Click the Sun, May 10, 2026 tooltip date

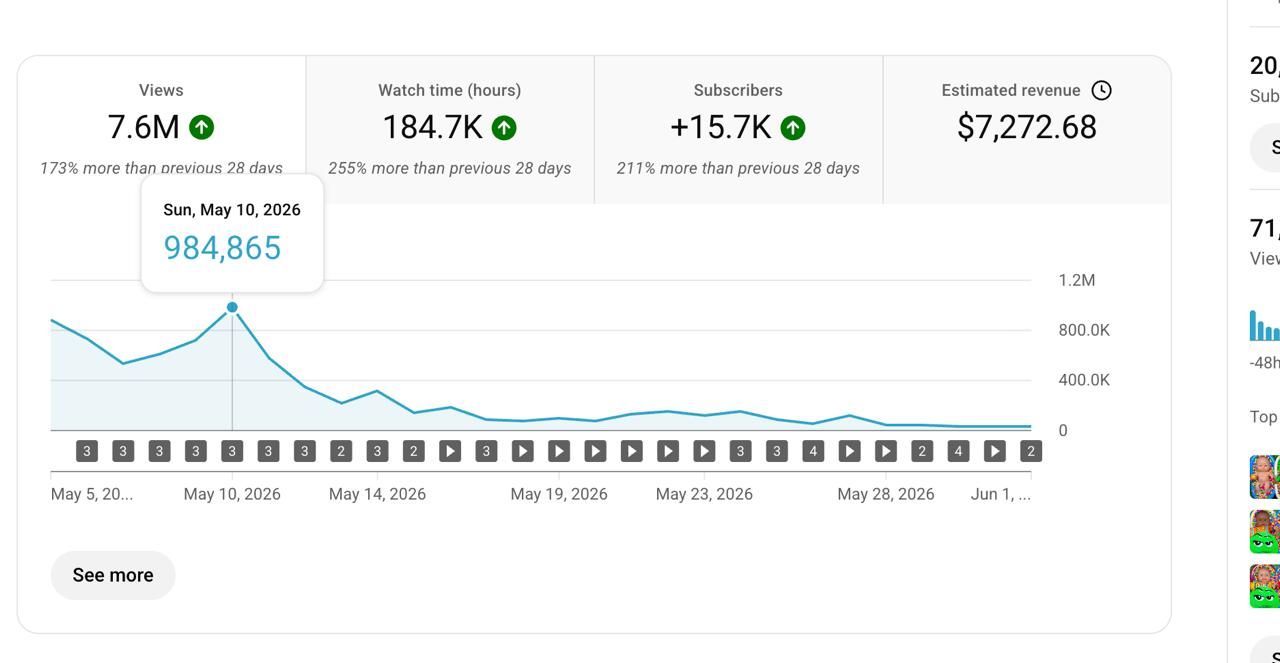pyautogui.click(x=232, y=210)
